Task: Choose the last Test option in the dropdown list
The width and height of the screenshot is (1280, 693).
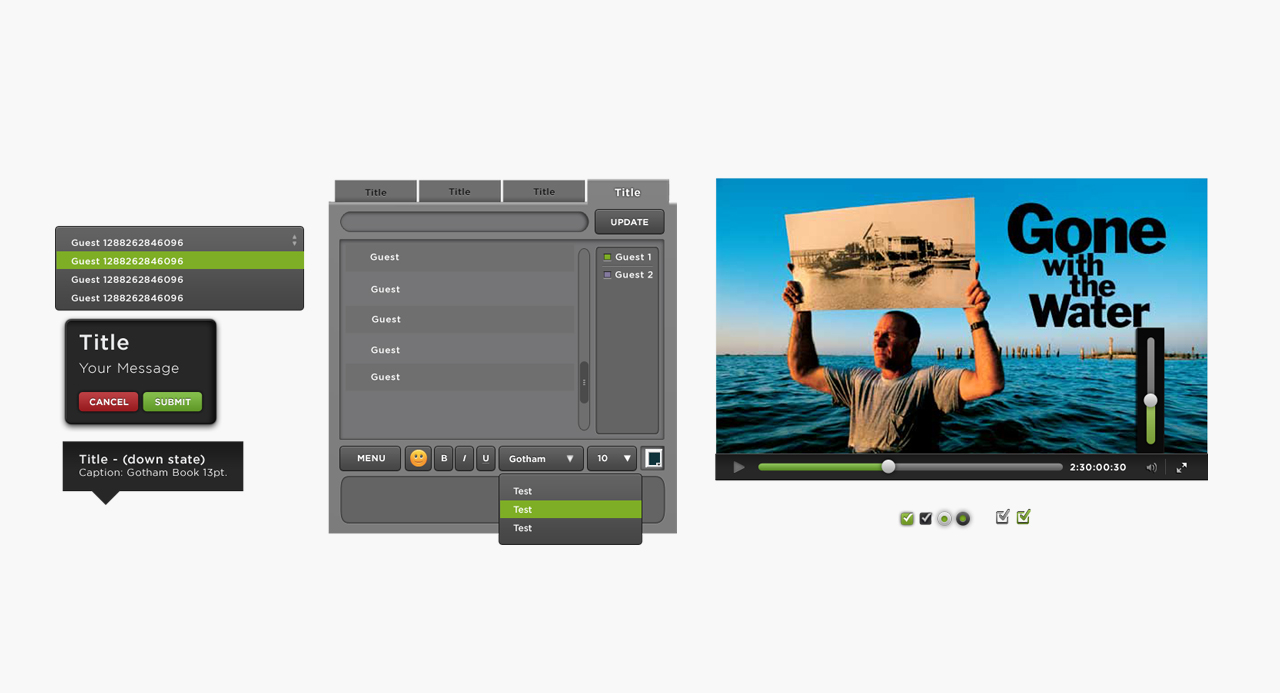Action: (570, 528)
